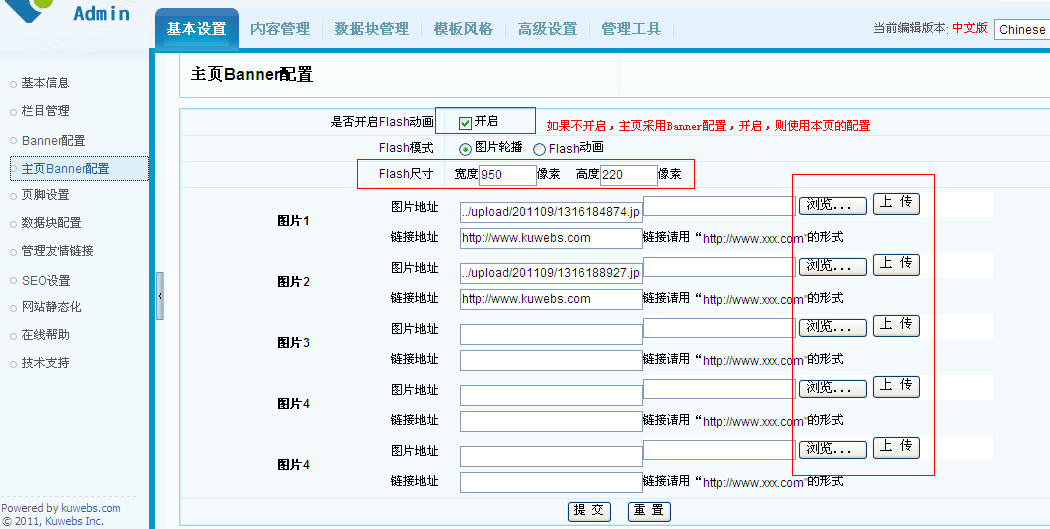
Task: Open 数据块配置 in the sidebar
Action: pyautogui.click(x=51, y=223)
